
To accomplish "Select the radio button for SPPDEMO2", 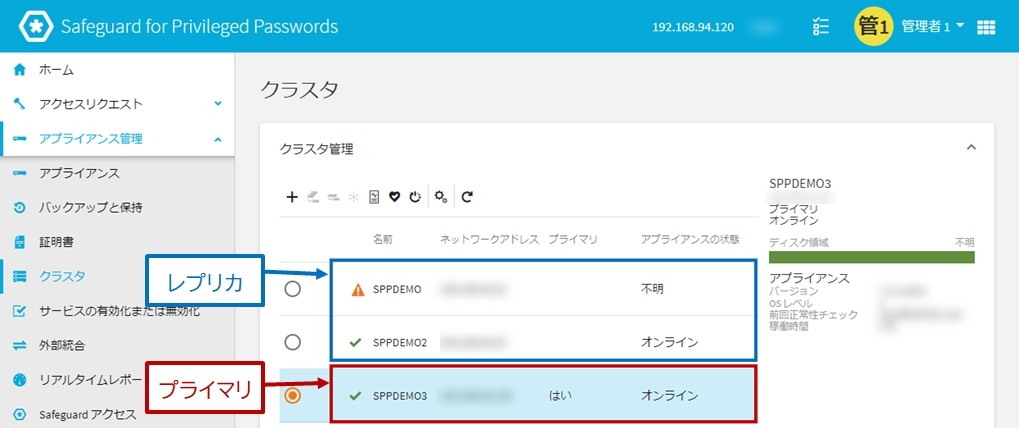I will [x=292, y=342].
